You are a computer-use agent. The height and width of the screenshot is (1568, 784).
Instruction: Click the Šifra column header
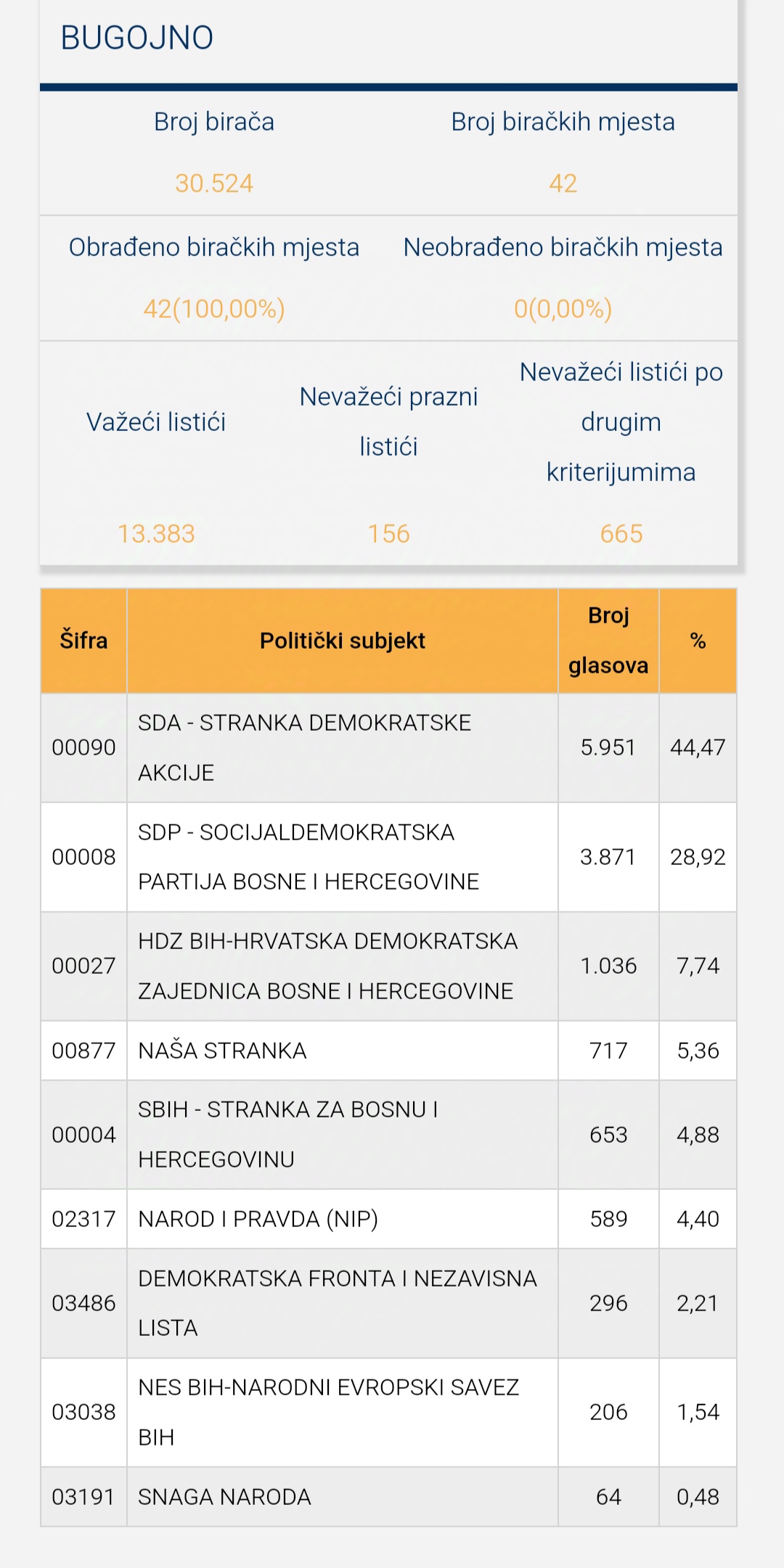coord(83,641)
